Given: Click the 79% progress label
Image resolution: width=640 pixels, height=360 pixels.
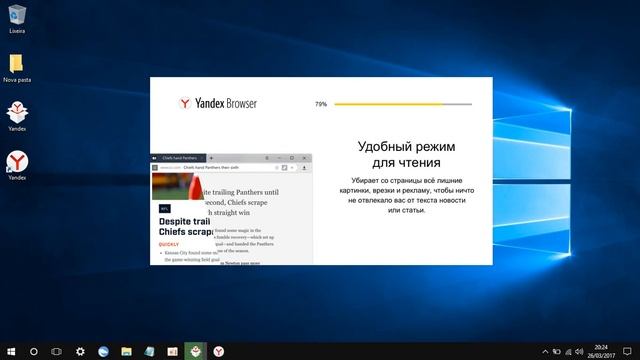Looking at the screenshot, I should pyautogui.click(x=321, y=104).
